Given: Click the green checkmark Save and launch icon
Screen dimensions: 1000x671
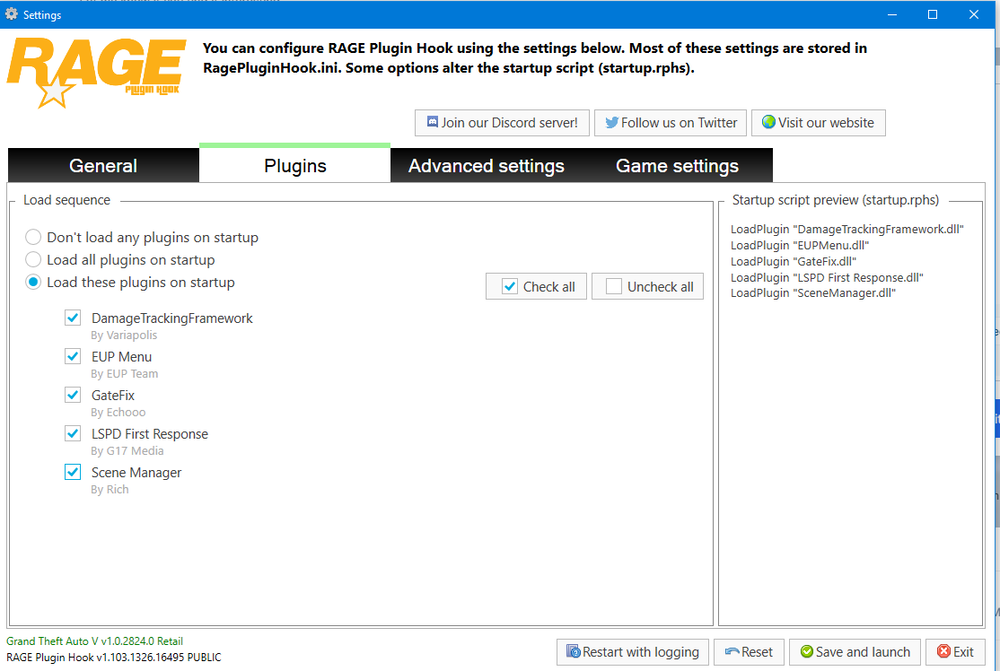Looking at the screenshot, I should coord(807,651).
